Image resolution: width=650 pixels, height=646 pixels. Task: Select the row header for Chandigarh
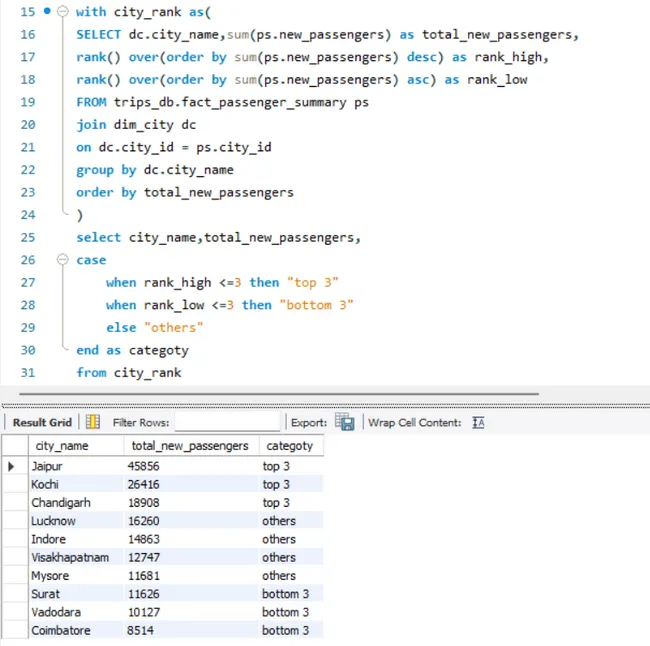[12, 503]
